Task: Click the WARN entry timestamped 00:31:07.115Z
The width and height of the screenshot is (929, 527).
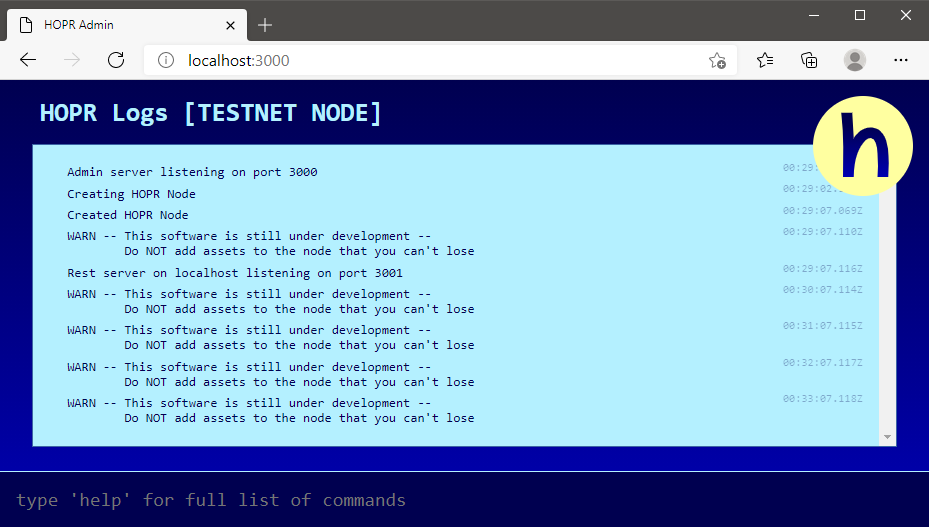Action: [x=271, y=337]
